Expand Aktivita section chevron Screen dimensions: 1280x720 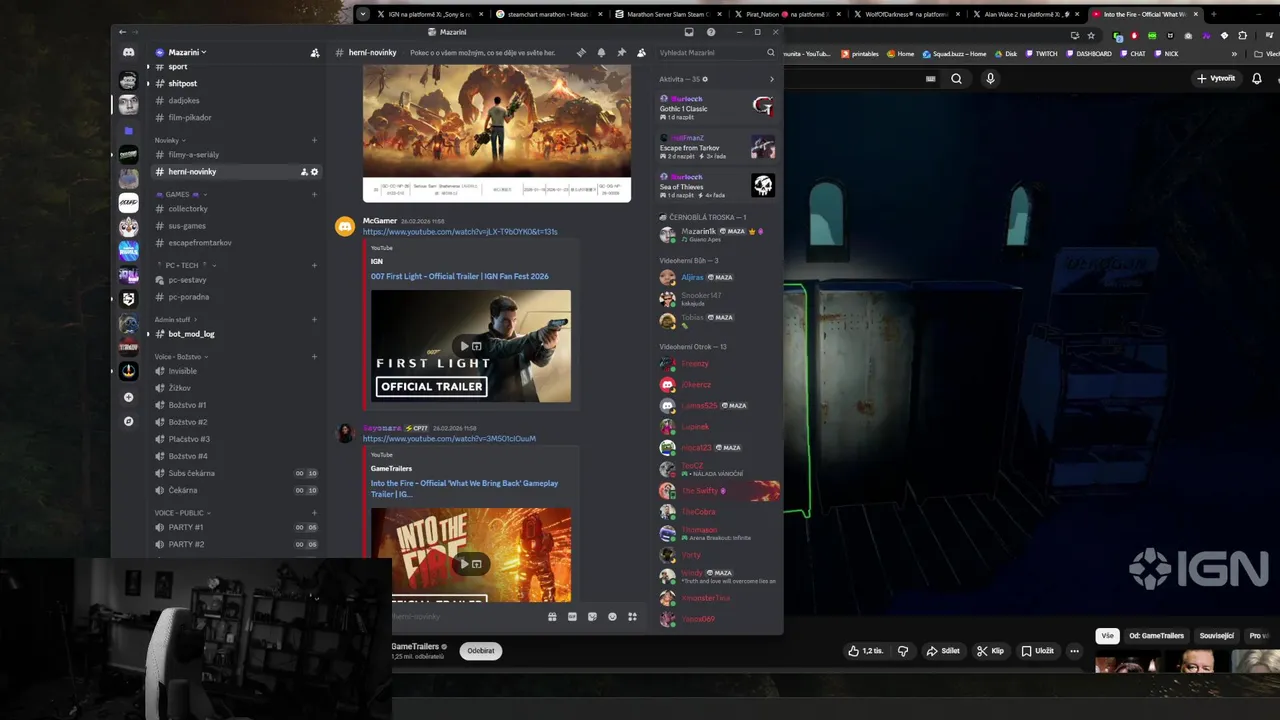click(x=771, y=79)
